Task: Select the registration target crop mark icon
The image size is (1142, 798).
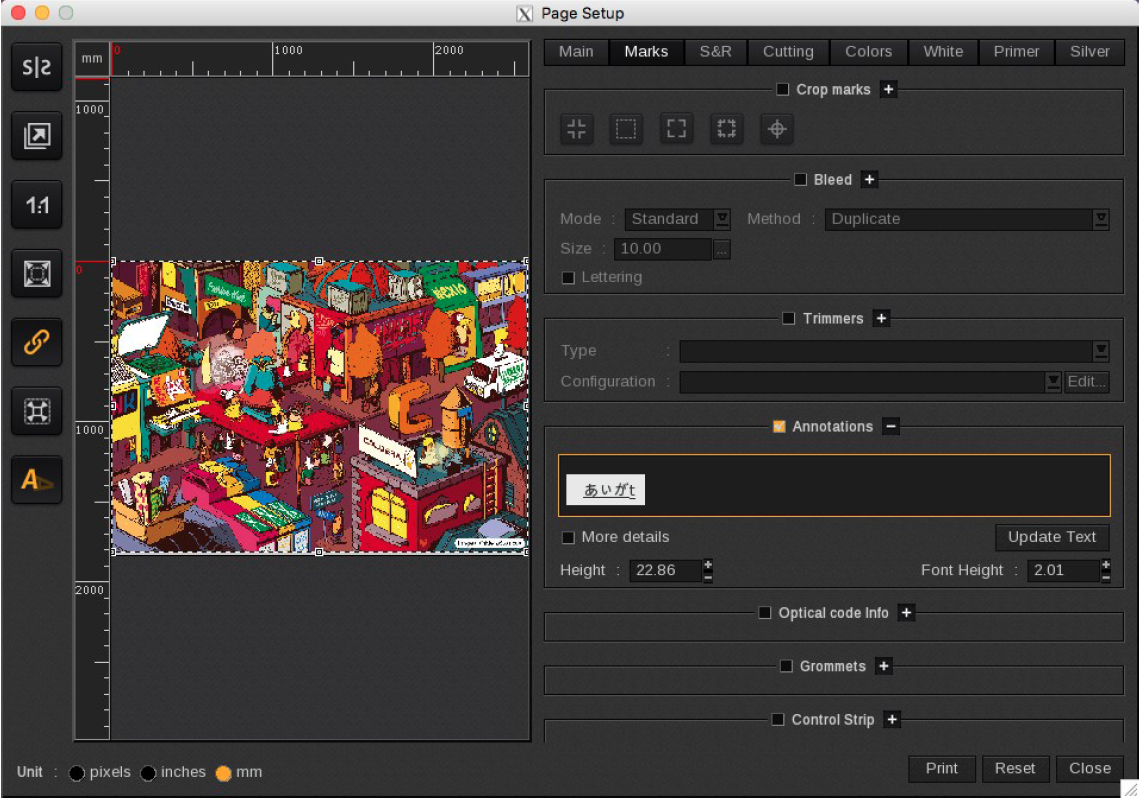Action: click(x=777, y=129)
